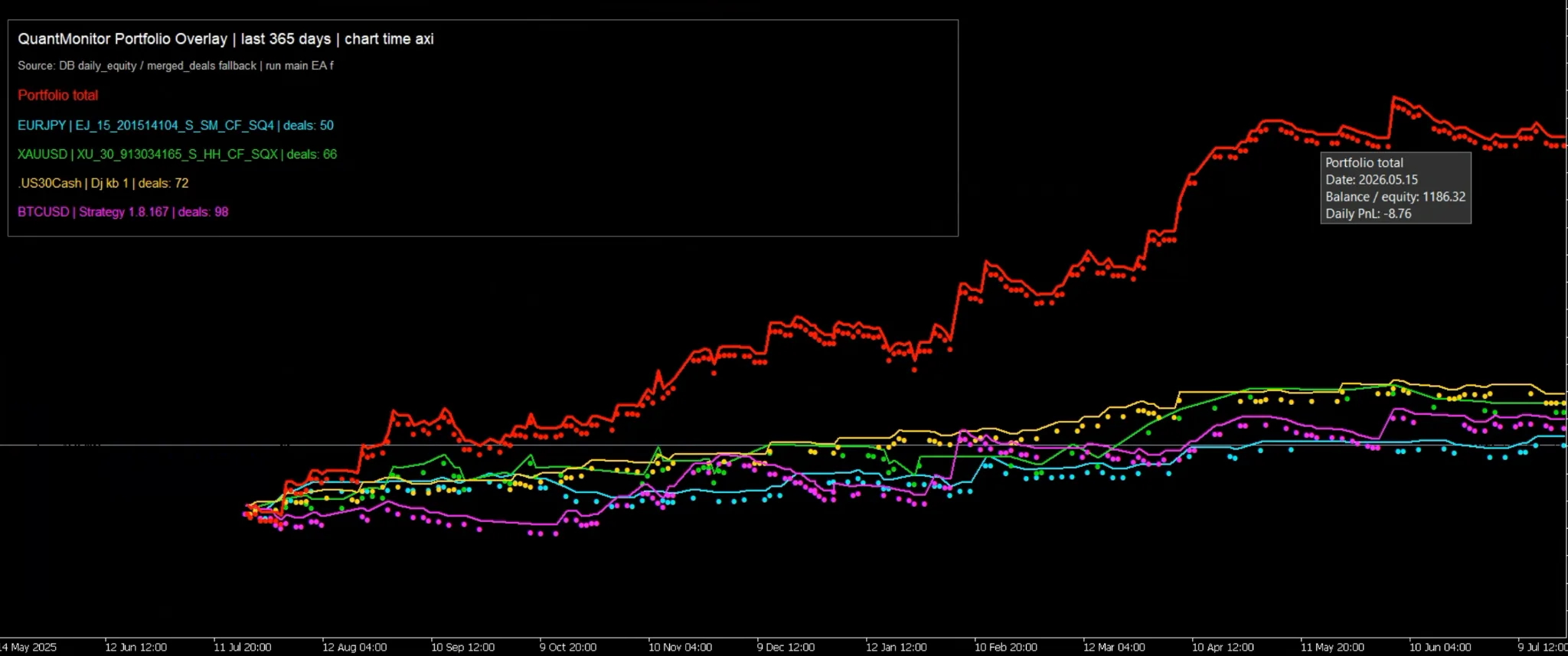1568x656 pixels.
Task: Click the QuantMonitor Portfolio Overlay title
Action: [226, 39]
